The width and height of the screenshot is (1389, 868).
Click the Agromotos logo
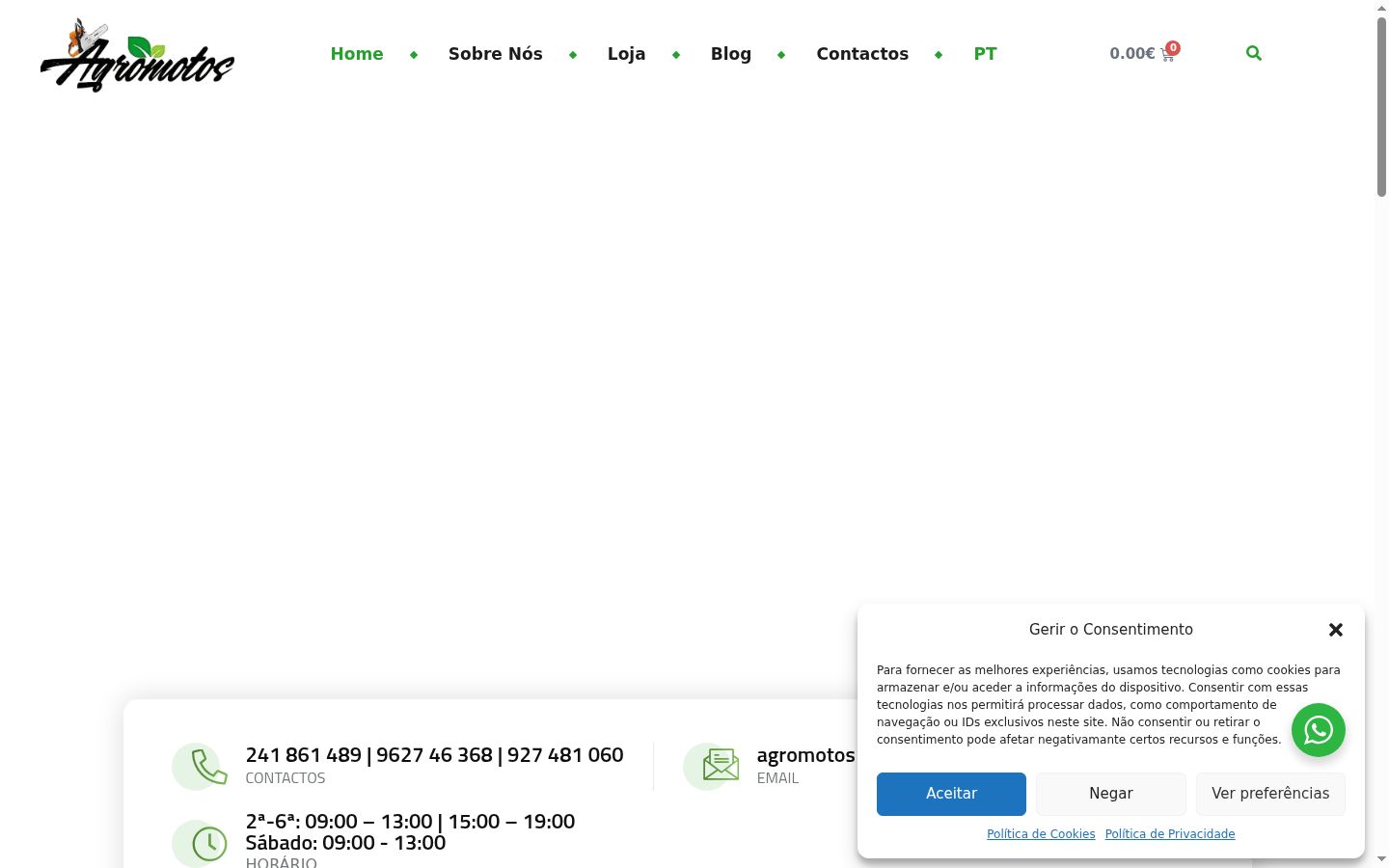[x=137, y=55]
